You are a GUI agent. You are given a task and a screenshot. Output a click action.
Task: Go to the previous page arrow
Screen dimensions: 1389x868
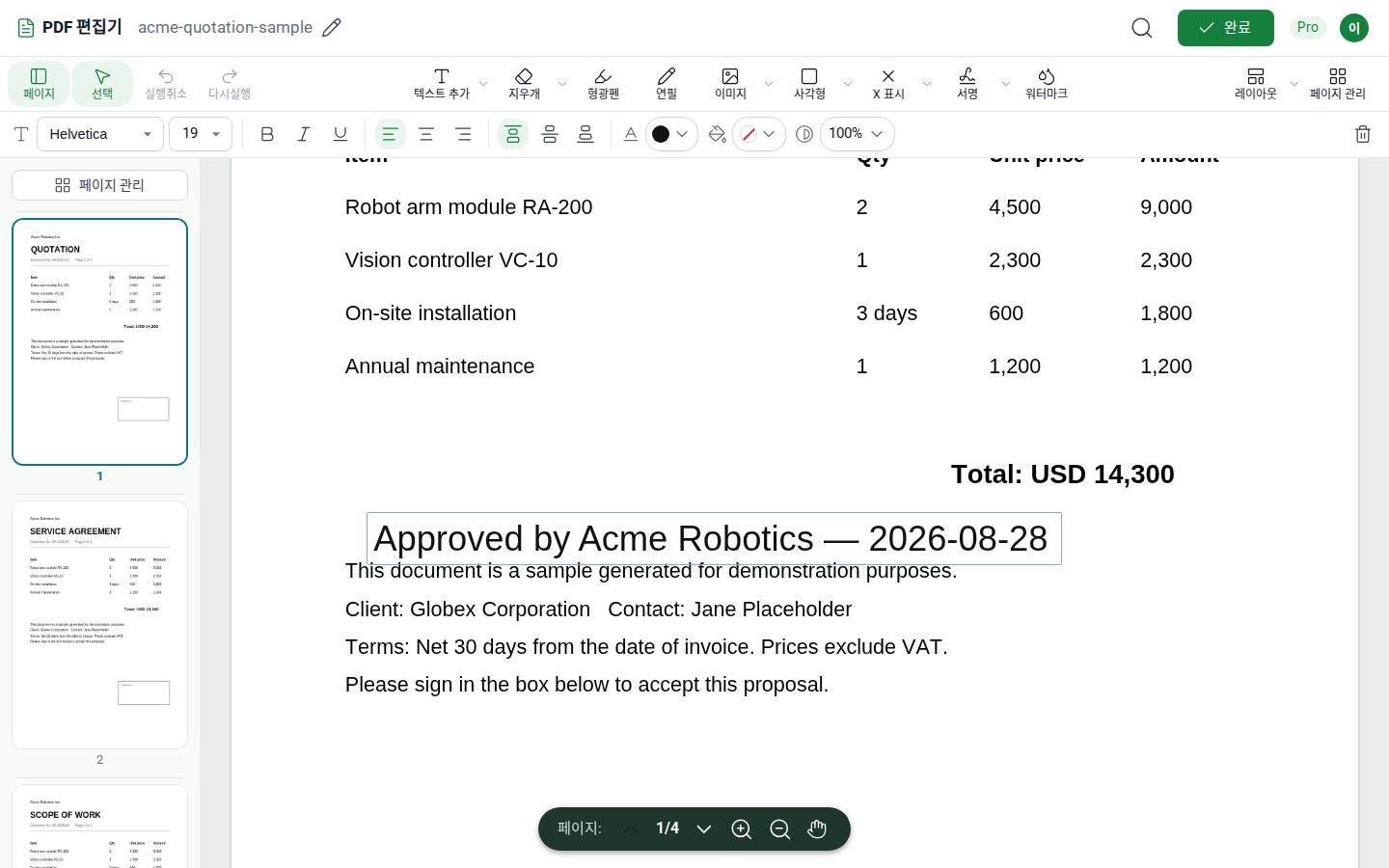pos(630,829)
